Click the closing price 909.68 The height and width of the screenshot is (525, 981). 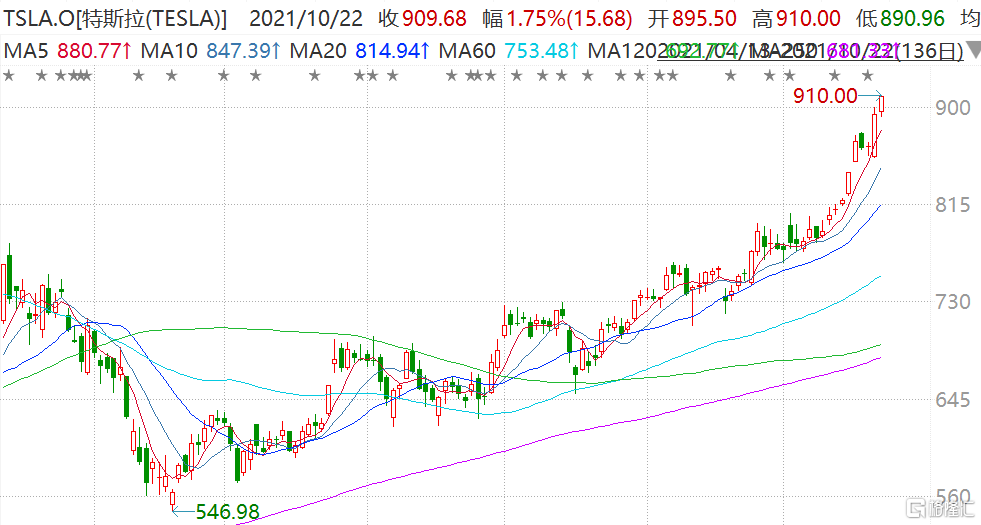(x=434, y=18)
